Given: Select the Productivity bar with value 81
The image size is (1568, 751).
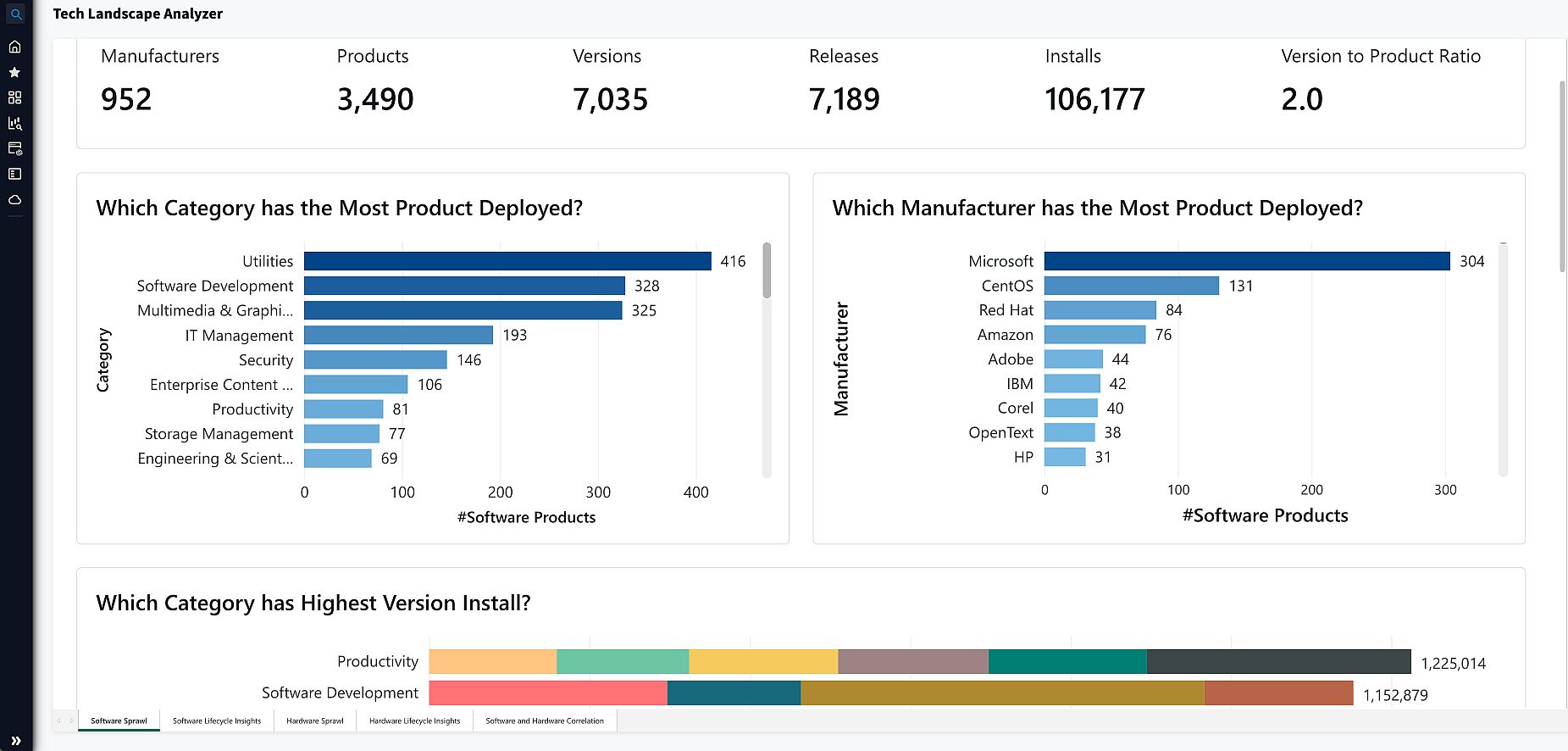Looking at the screenshot, I should pyautogui.click(x=344, y=409).
